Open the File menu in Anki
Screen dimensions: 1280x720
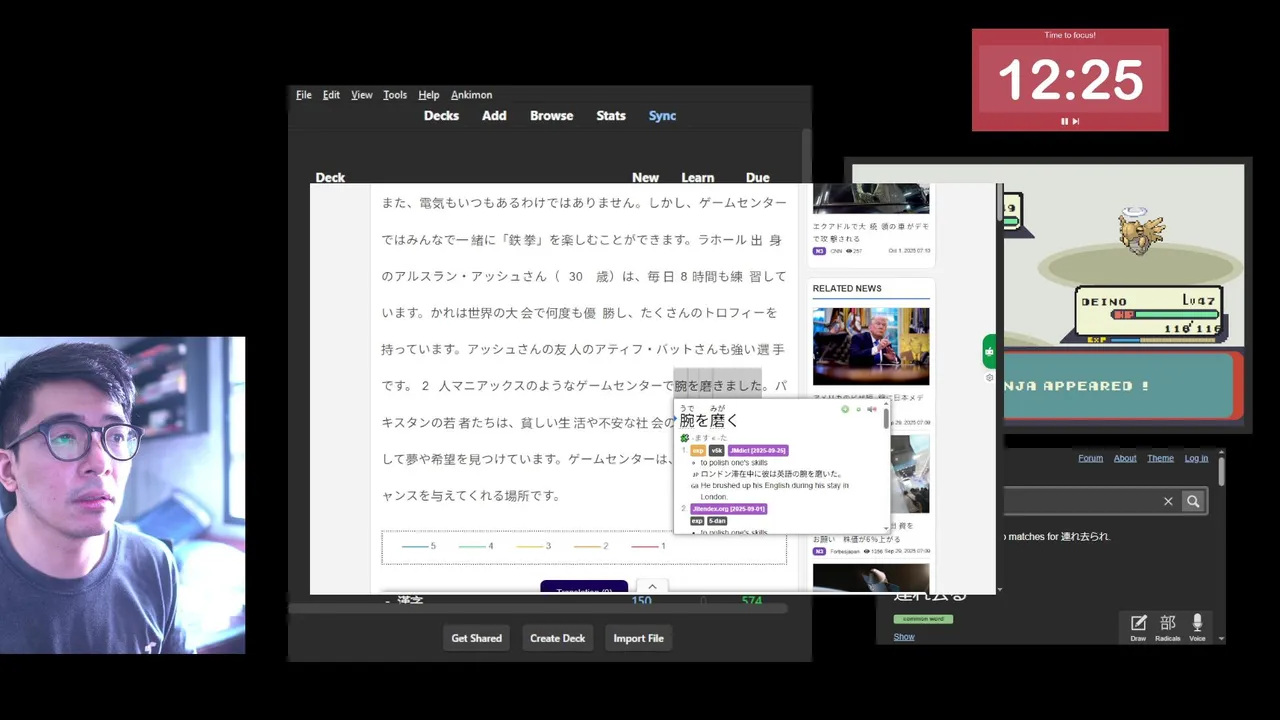[304, 95]
